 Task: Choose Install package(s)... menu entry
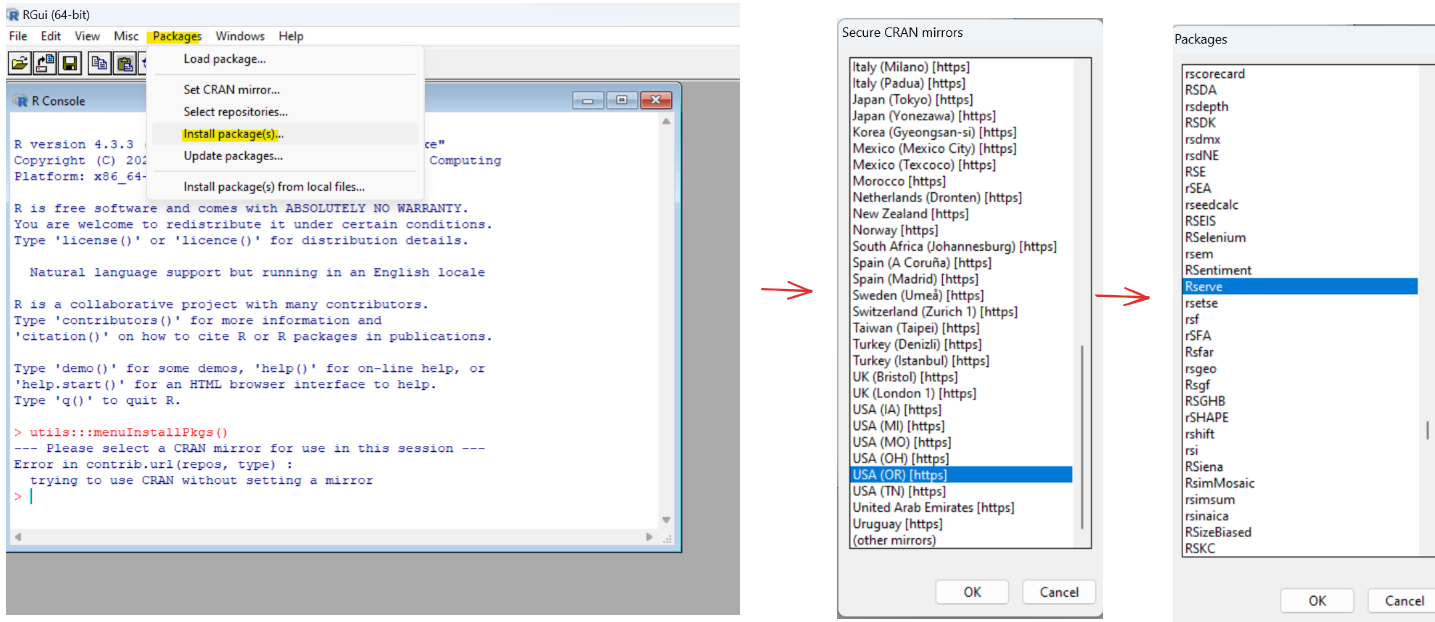[x=285, y=134]
